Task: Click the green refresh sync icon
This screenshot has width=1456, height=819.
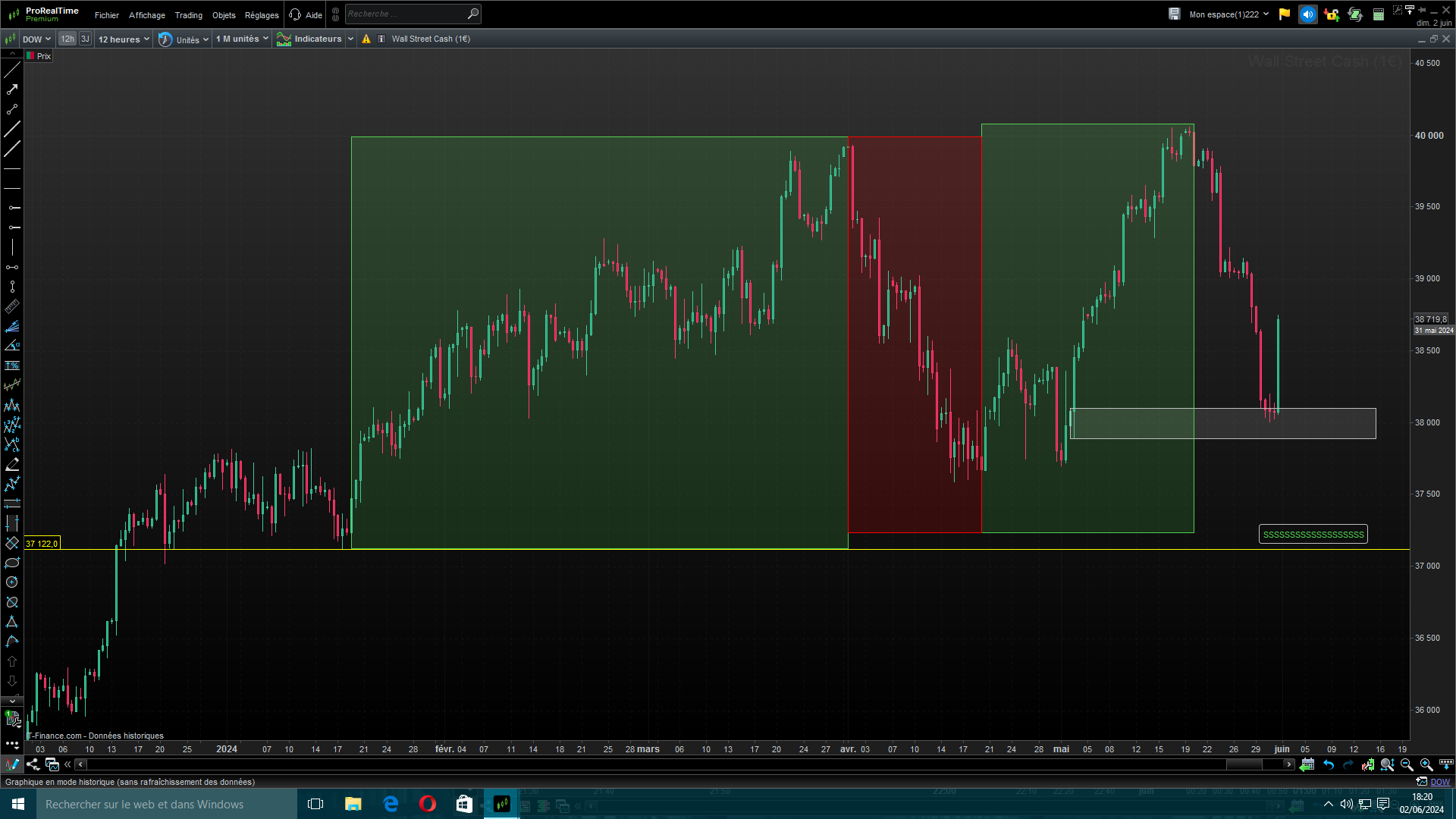Action: tap(1355, 14)
